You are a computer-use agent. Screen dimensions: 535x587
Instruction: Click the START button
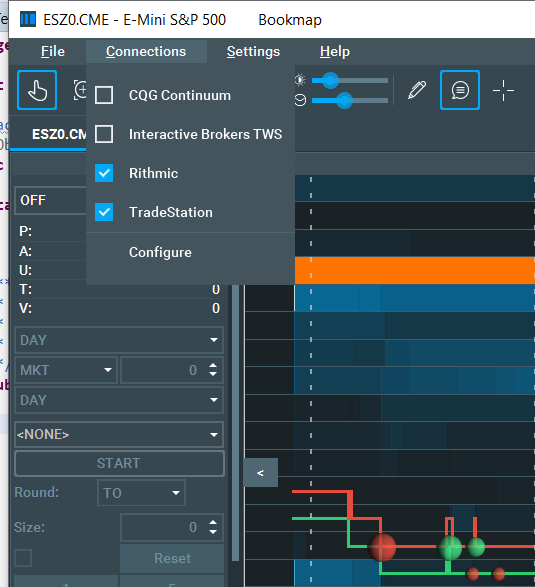coord(119,463)
